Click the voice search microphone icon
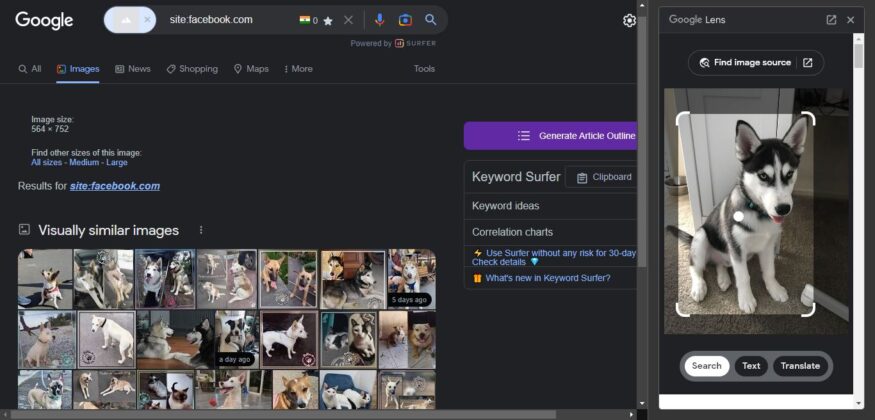 (379, 20)
